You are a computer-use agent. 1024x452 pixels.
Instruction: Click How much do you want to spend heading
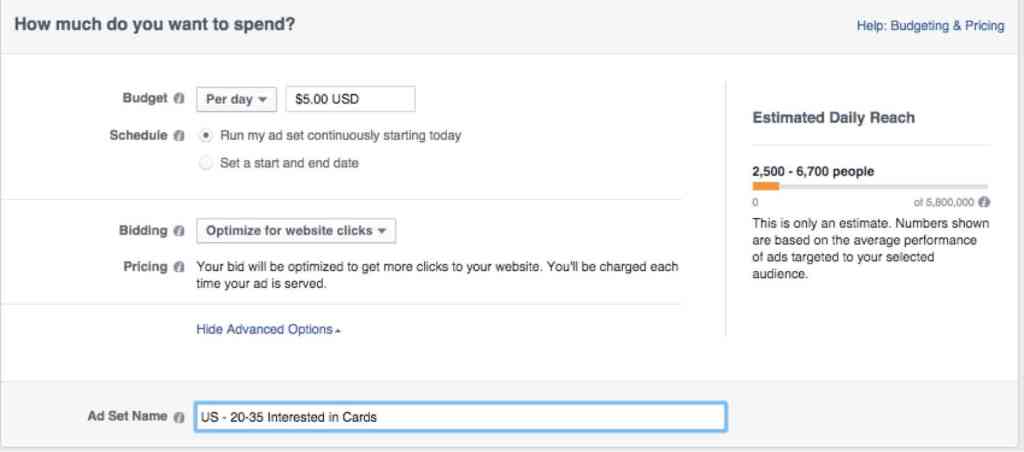[x=154, y=25]
